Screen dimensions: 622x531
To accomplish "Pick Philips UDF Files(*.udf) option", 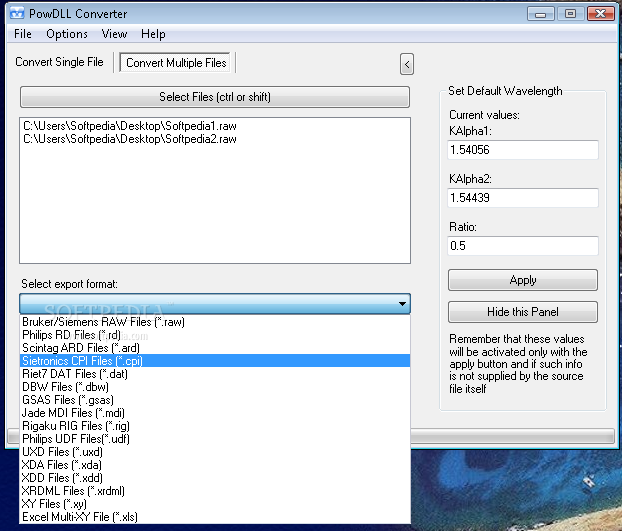I will [x=215, y=439].
